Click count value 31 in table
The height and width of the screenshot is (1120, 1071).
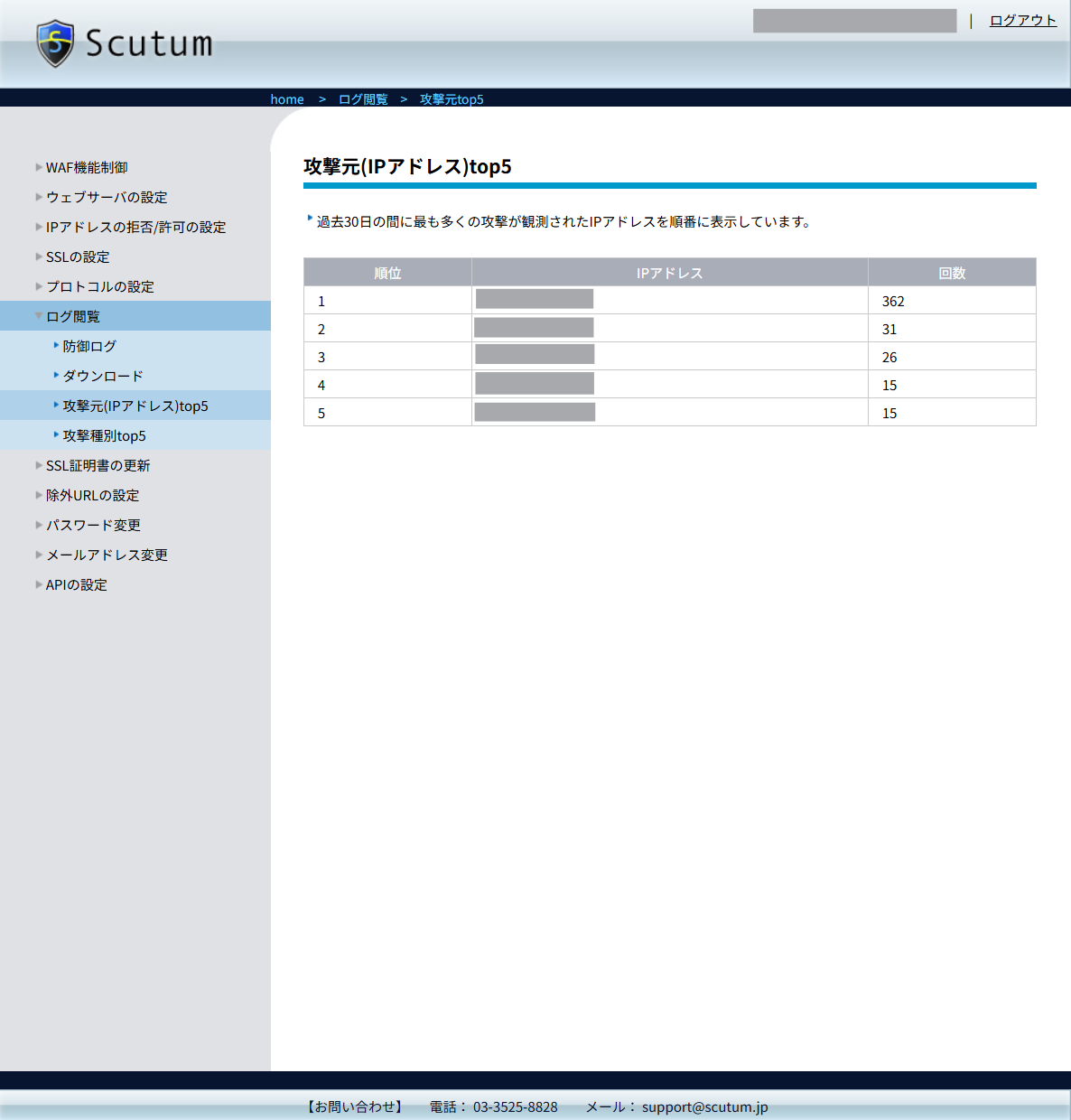click(889, 329)
